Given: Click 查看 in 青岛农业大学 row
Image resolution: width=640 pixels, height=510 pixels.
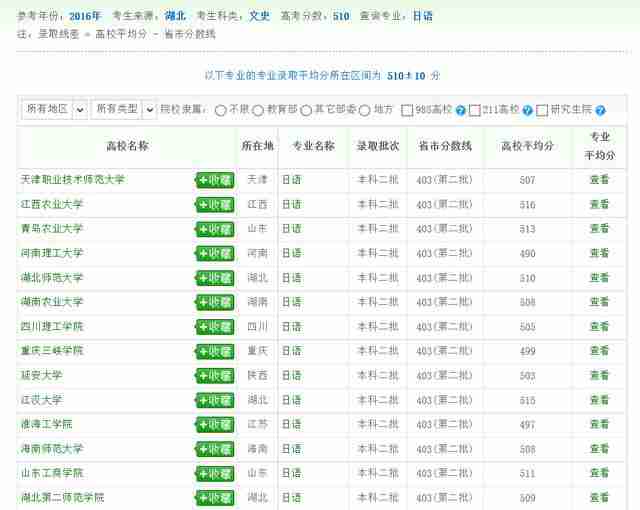Looking at the screenshot, I should pos(599,228).
